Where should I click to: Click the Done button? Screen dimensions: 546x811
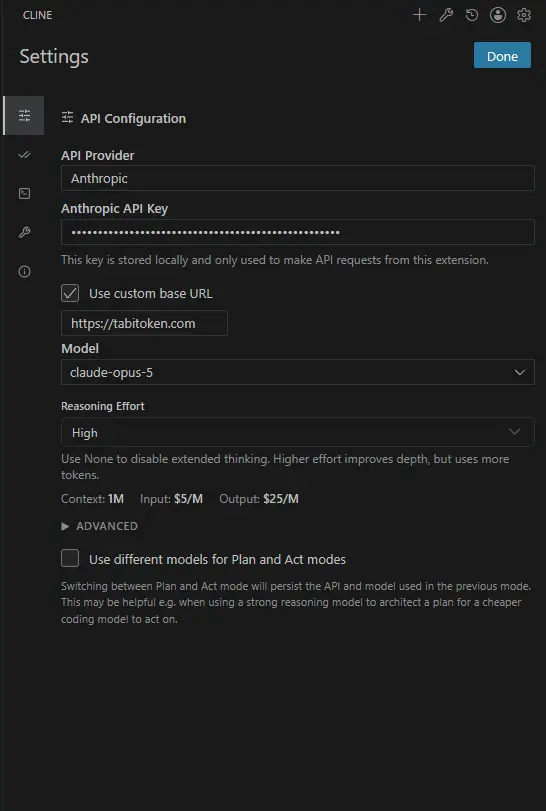(502, 55)
